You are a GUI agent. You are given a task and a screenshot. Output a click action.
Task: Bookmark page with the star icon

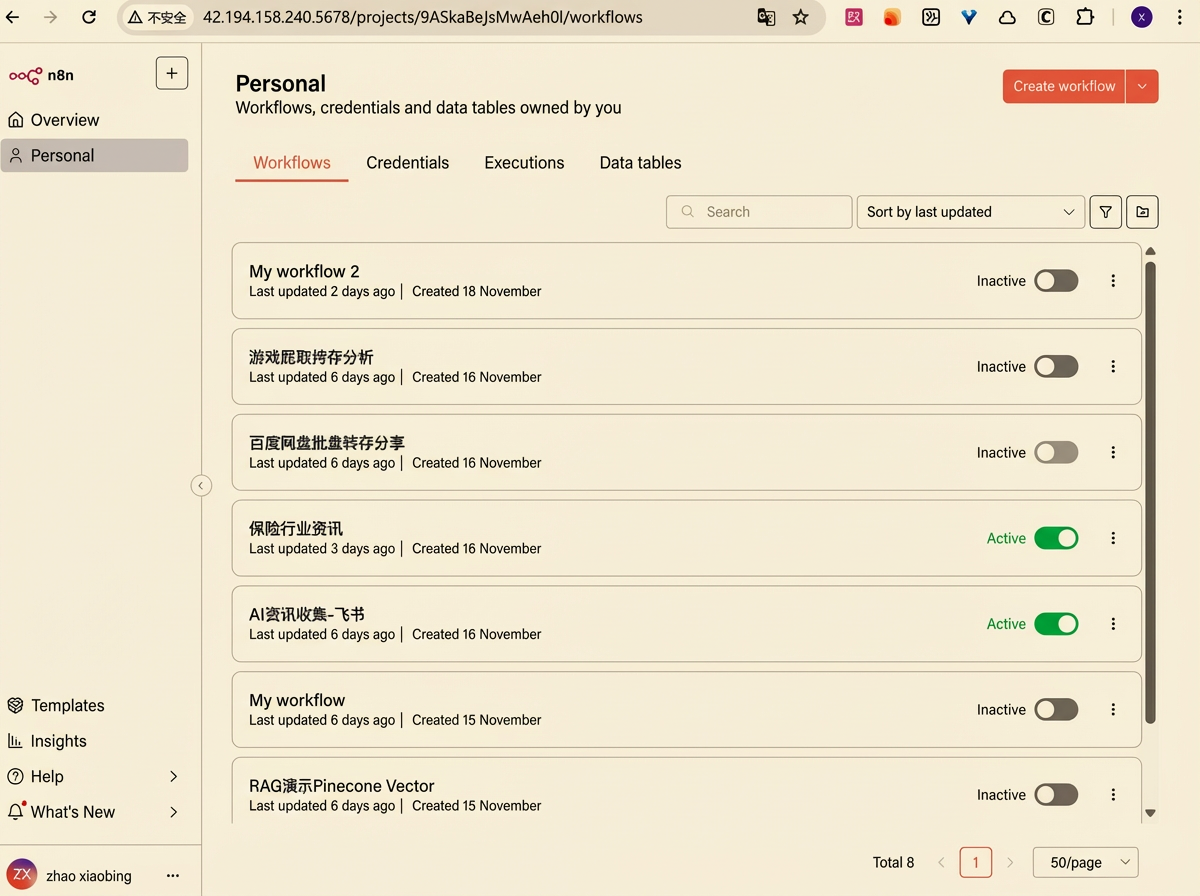(800, 17)
